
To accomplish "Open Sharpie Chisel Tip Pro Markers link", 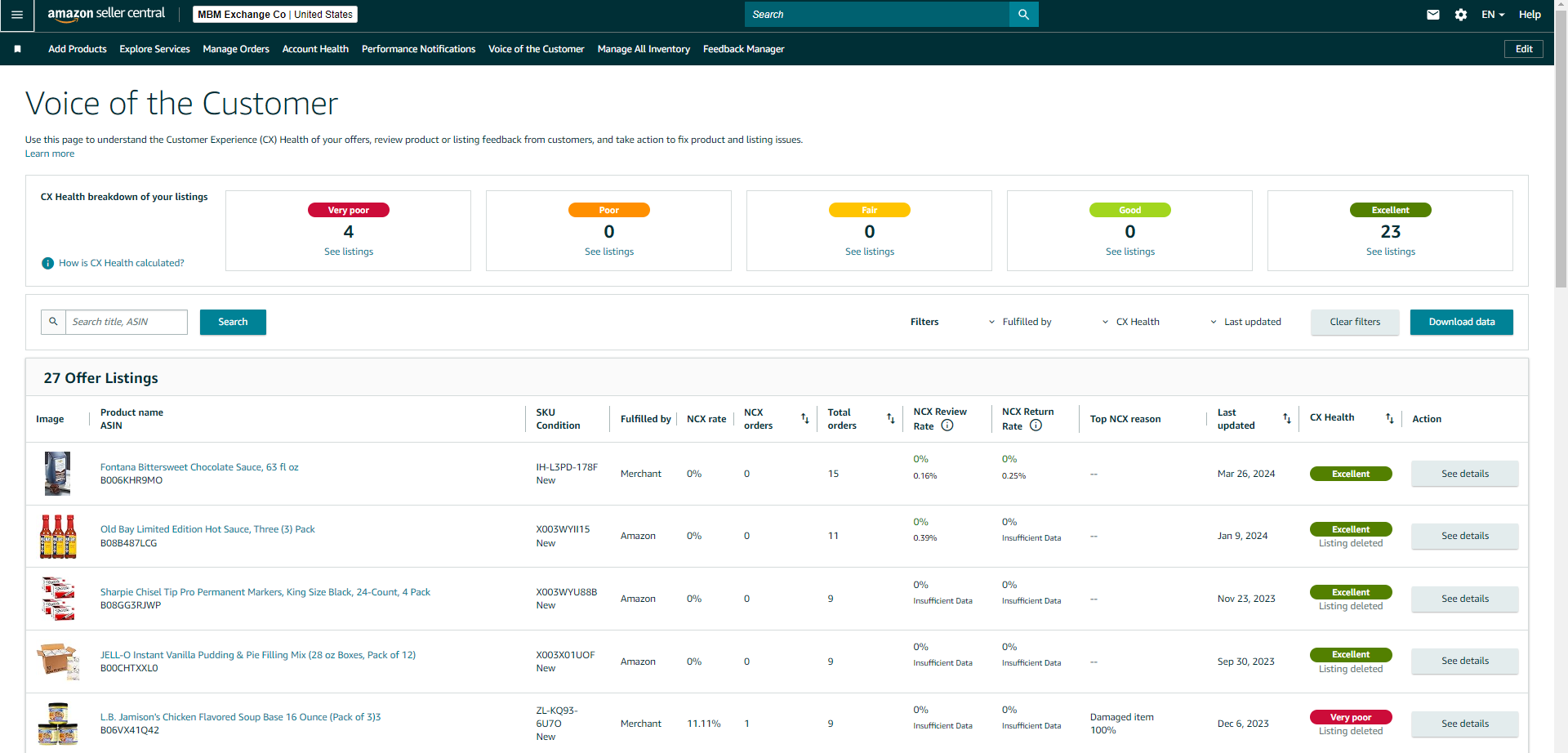I will click(x=265, y=592).
